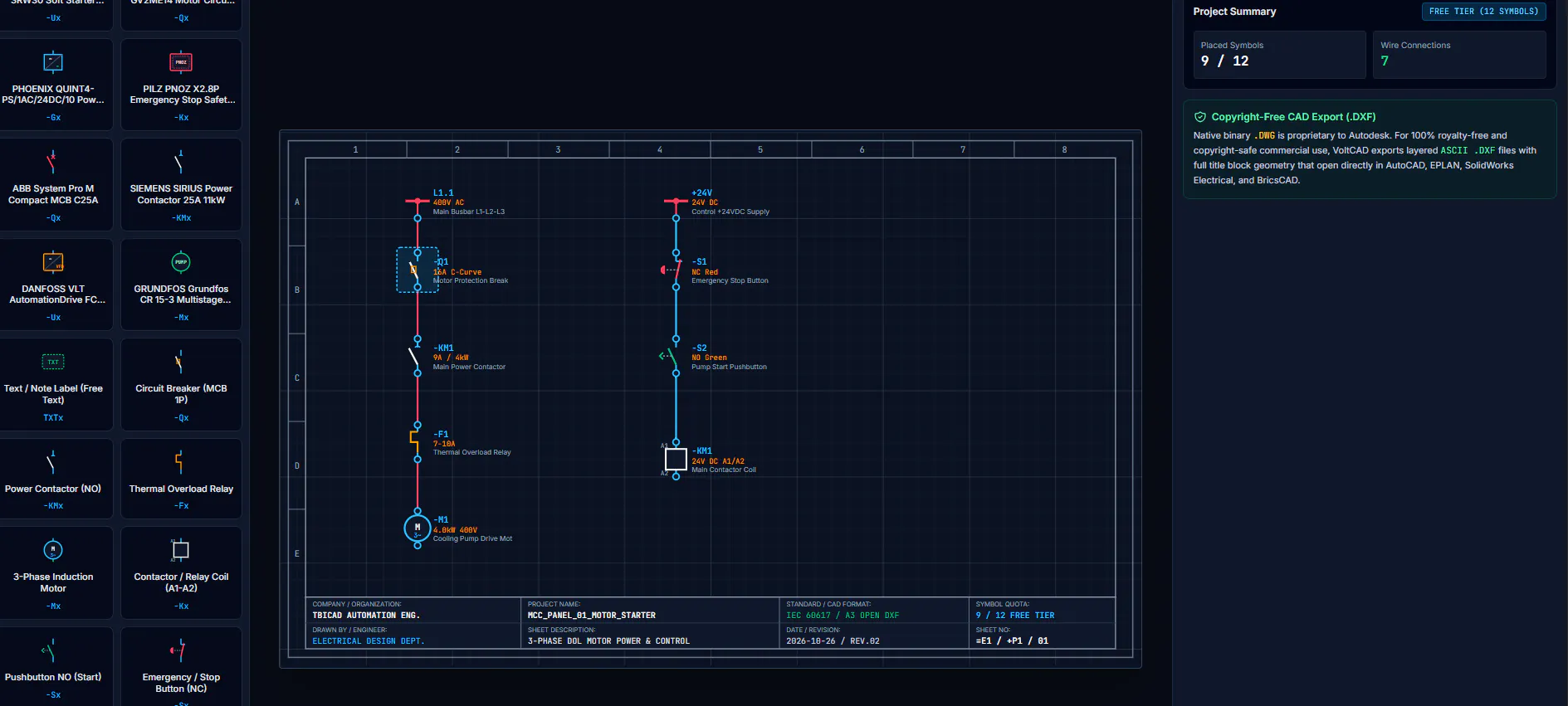Click the FREE TIER (12 SYMBOLS) badge
The image size is (1568, 706).
pos(1483,12)
